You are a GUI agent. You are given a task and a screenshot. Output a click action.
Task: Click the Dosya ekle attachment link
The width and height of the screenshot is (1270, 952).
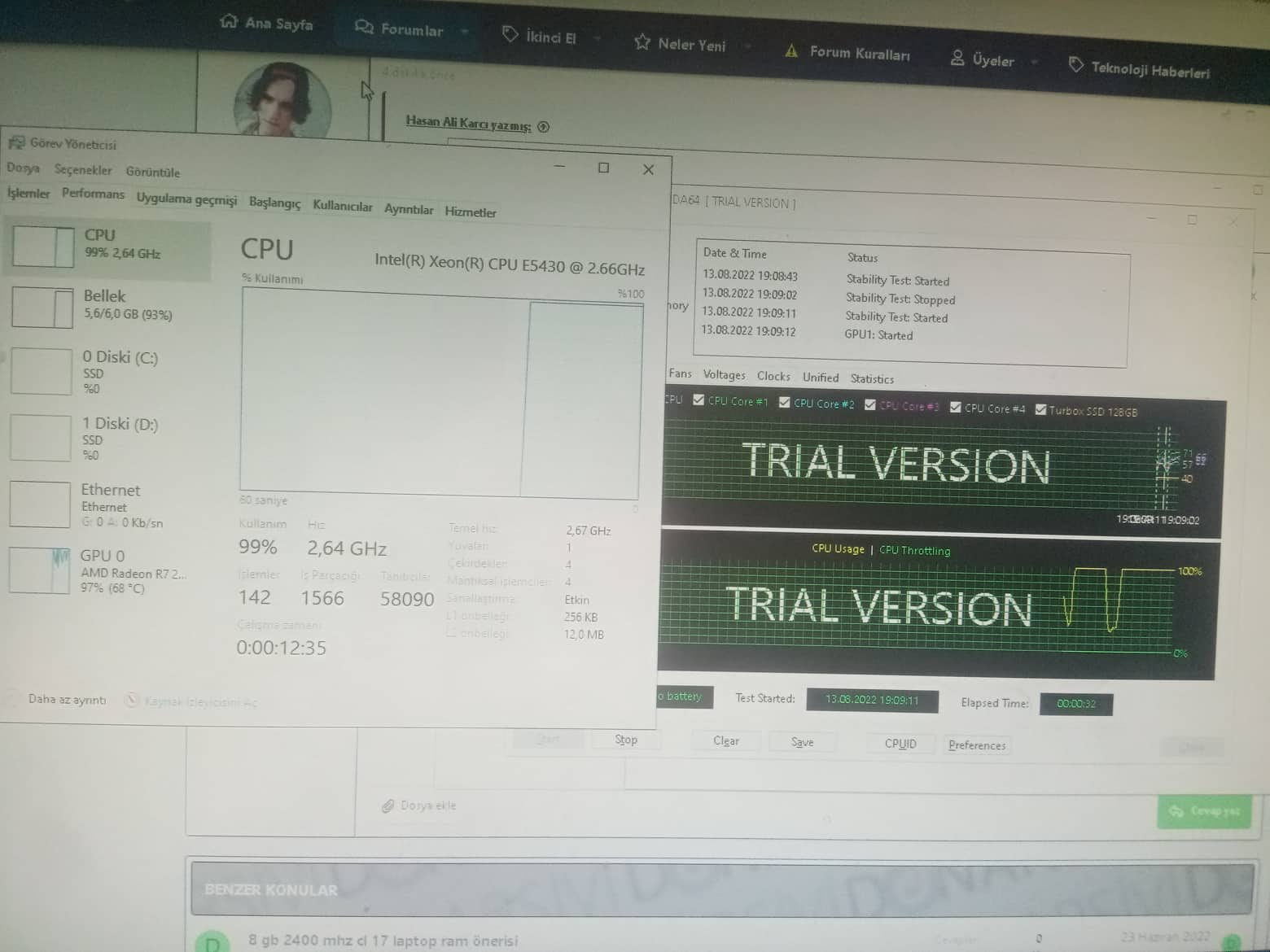[x=428, y=806]
